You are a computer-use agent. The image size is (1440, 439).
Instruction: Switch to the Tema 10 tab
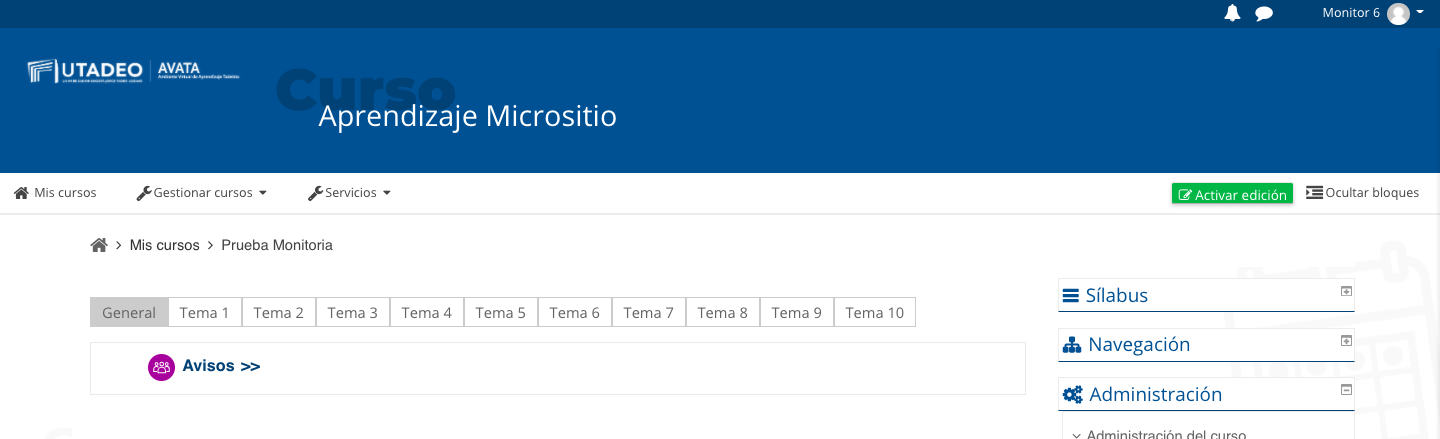point(875,312)
